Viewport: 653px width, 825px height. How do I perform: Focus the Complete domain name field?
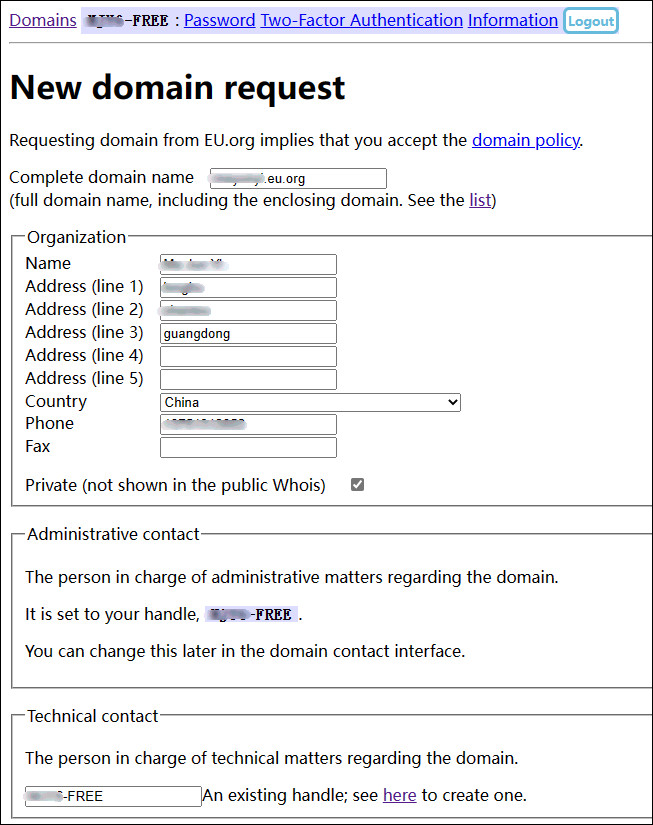click(x=298, y=178)
